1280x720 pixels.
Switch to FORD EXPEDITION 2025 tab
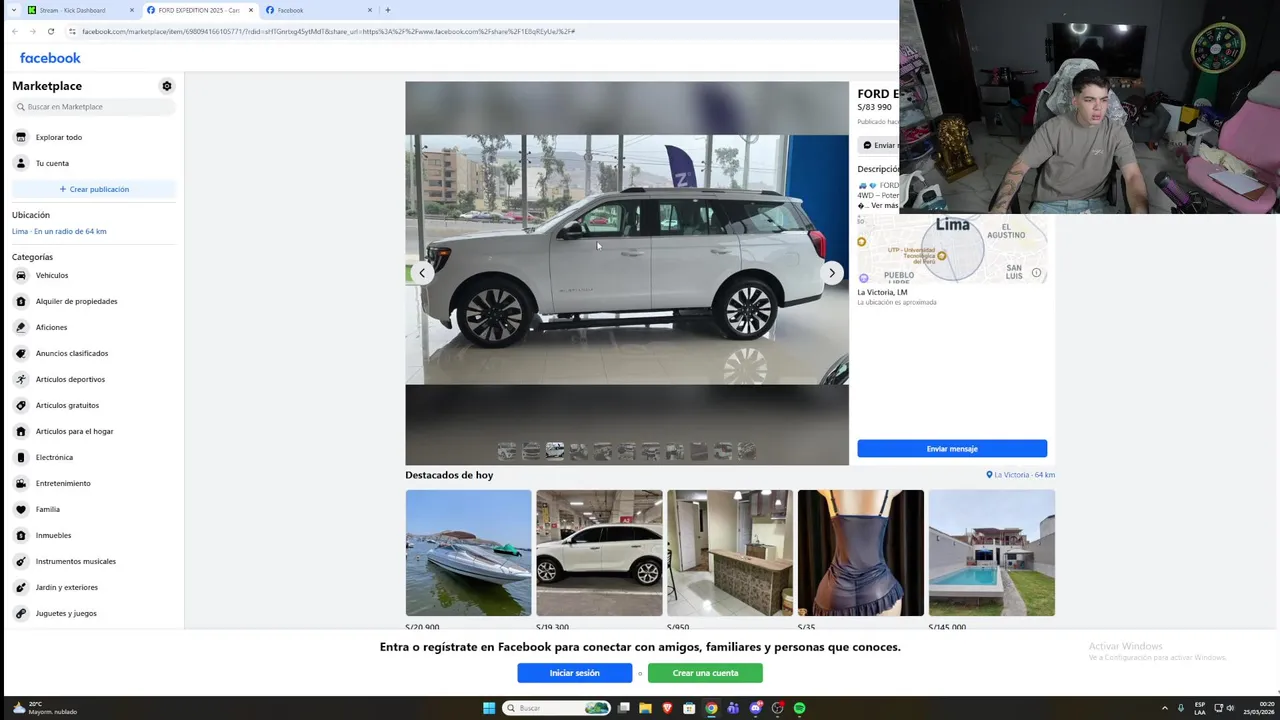pos(198,10)
